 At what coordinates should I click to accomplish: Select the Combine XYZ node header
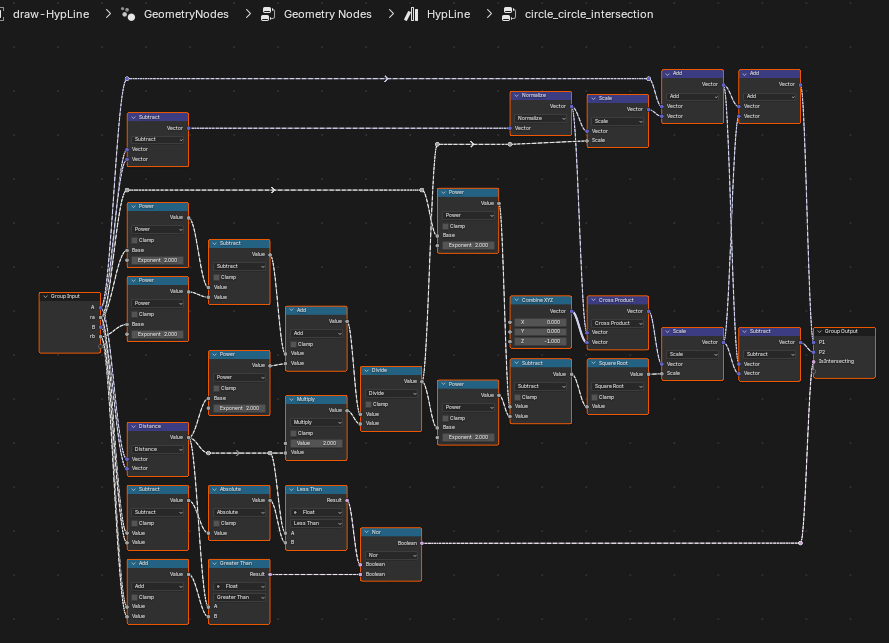click(540, 300)
